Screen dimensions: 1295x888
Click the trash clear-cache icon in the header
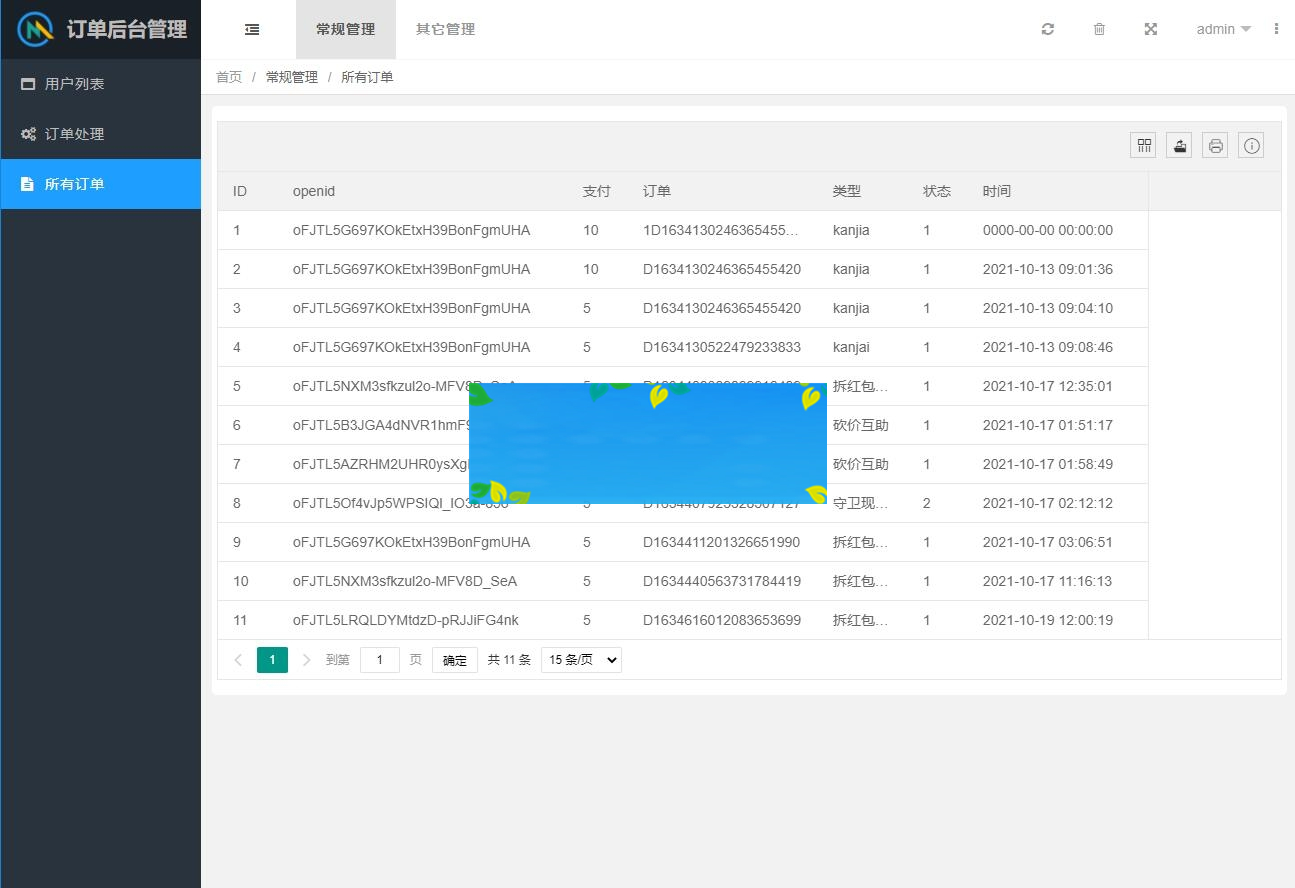click(x=1099, y=29)
